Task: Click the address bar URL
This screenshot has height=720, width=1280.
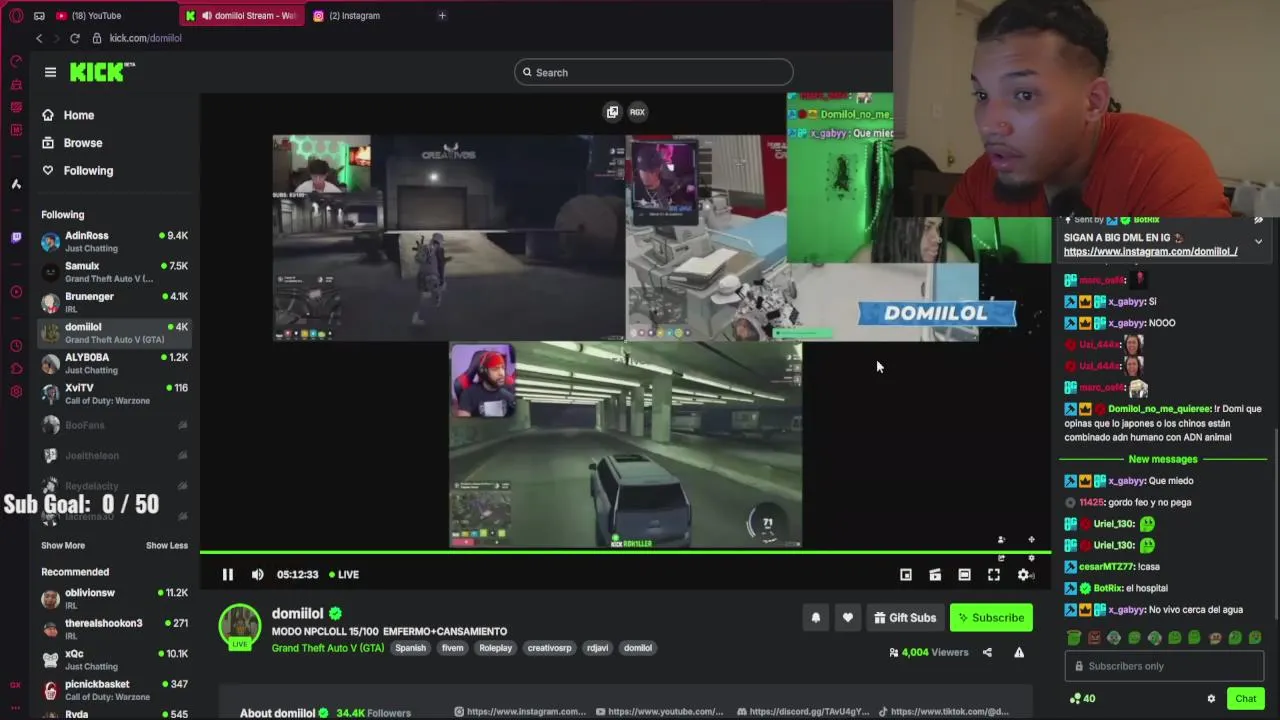Action: 145,38
